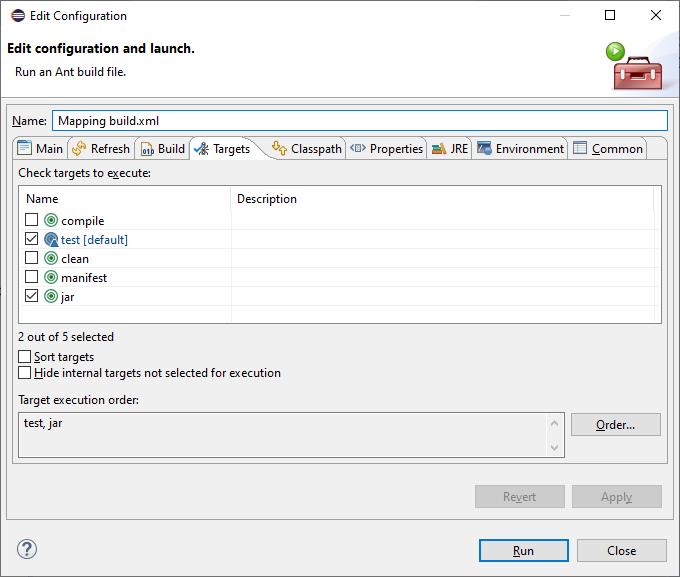Image resolution: width=680 pixels, height=577 pixels.
Task: Select the 'jar' target row text
Action: pyautogui.click(x=68, y=297)
